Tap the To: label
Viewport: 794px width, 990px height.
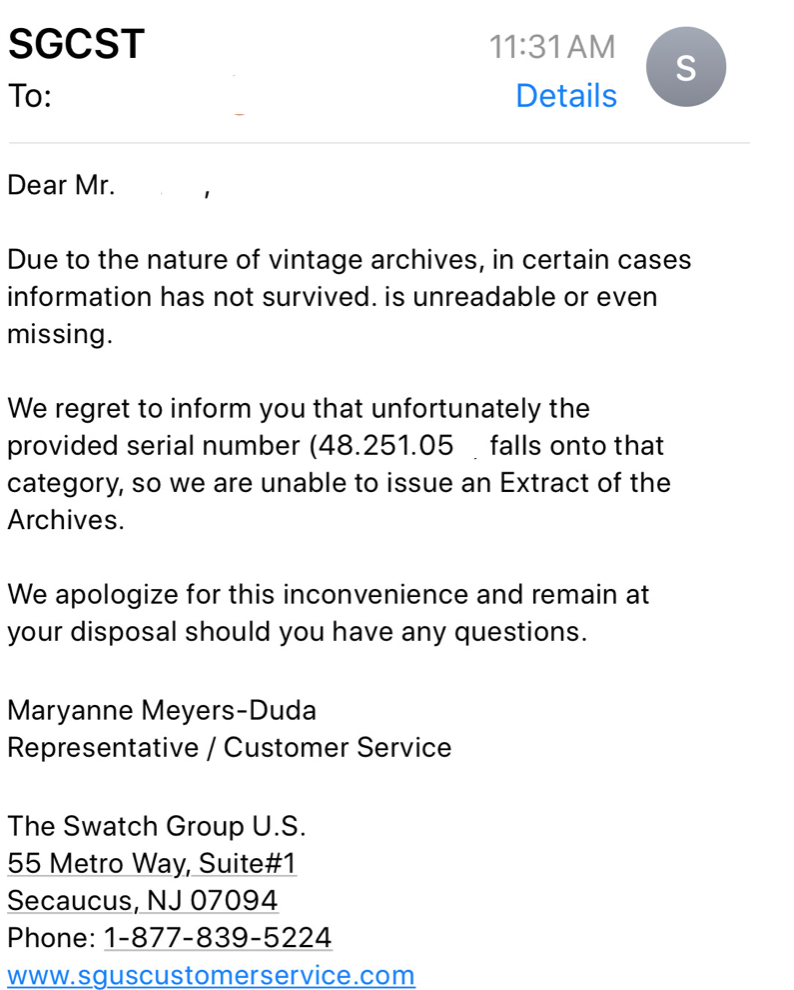click(x=25, y=97)
